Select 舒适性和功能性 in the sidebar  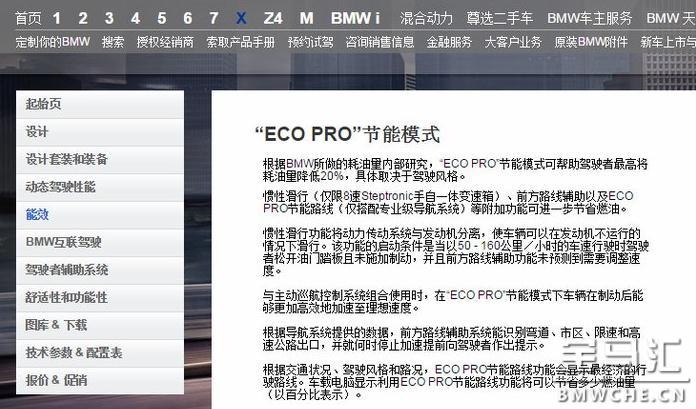(100, 298)
